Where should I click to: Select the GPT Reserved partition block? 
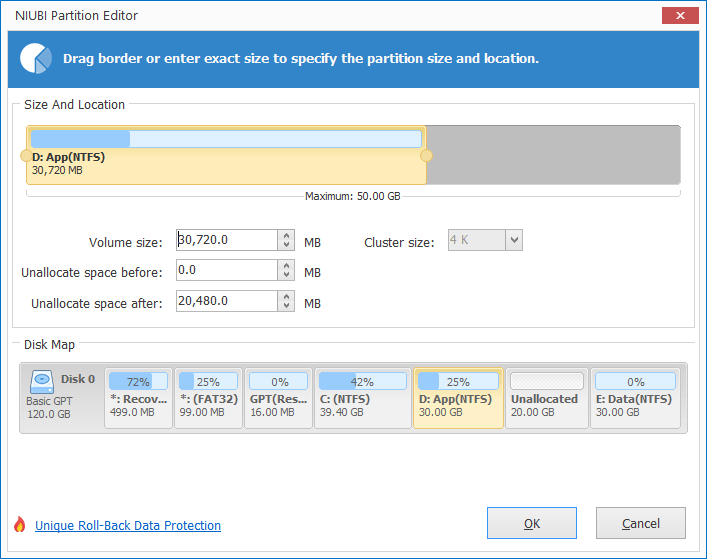[x=278, y=398]
